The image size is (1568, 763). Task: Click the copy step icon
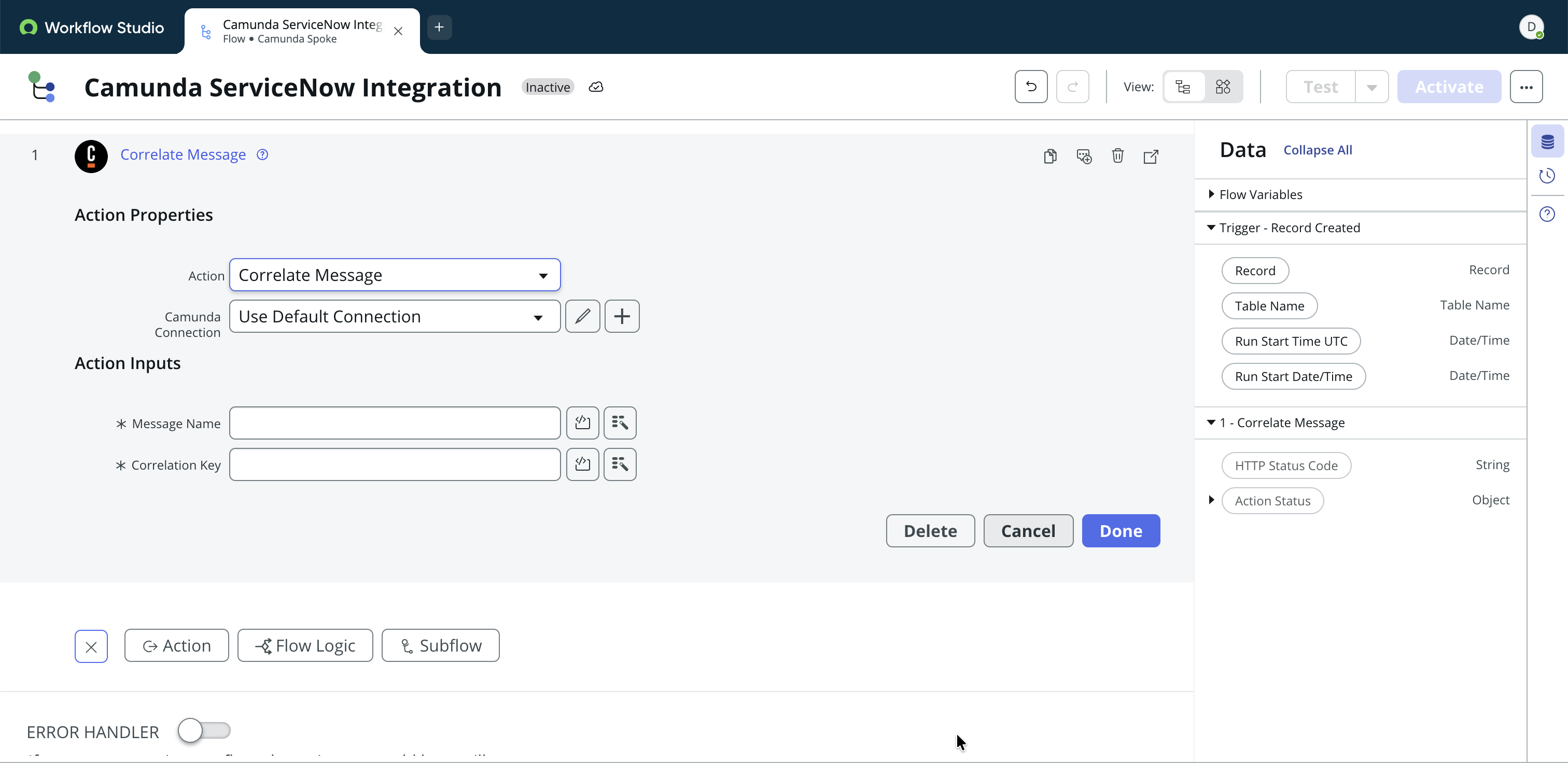coord(1050,157)
